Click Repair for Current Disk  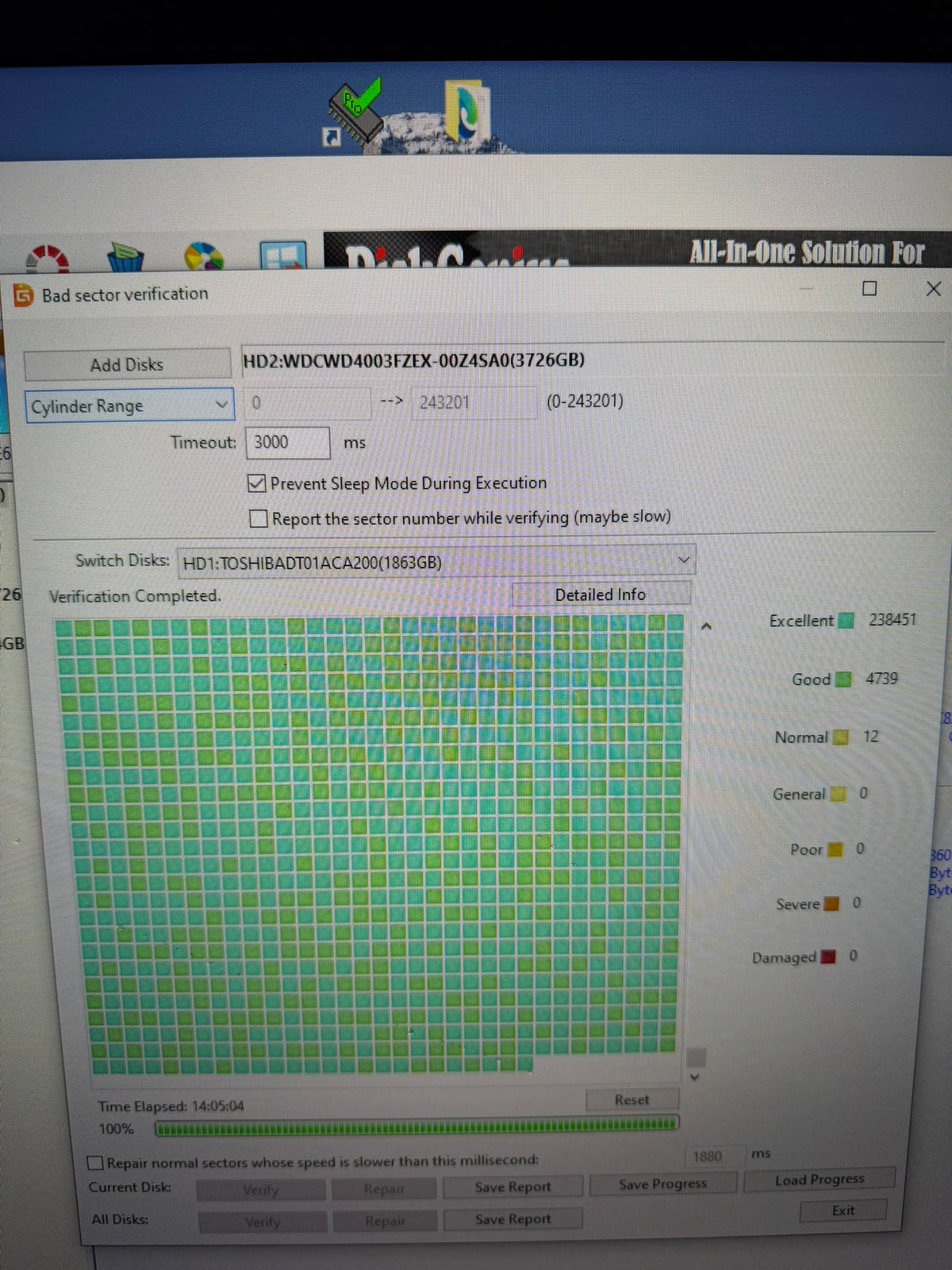click(x=385, y=1189)
